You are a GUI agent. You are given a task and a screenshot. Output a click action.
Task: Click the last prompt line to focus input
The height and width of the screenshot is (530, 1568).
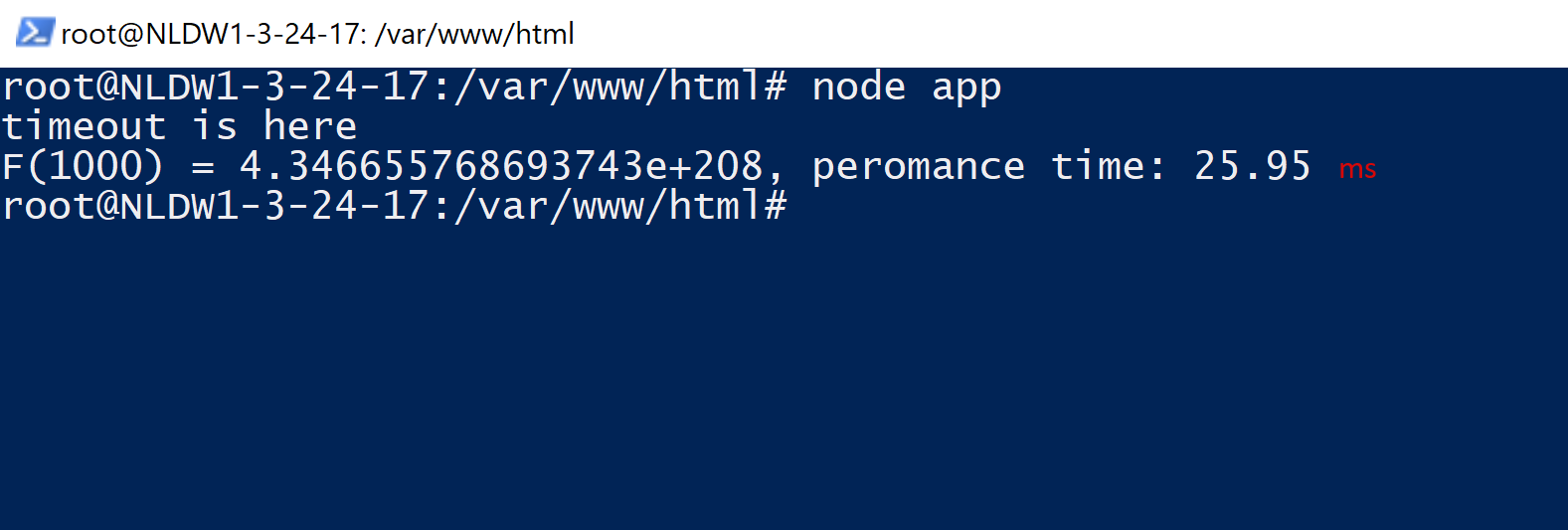tap(394, 206)
